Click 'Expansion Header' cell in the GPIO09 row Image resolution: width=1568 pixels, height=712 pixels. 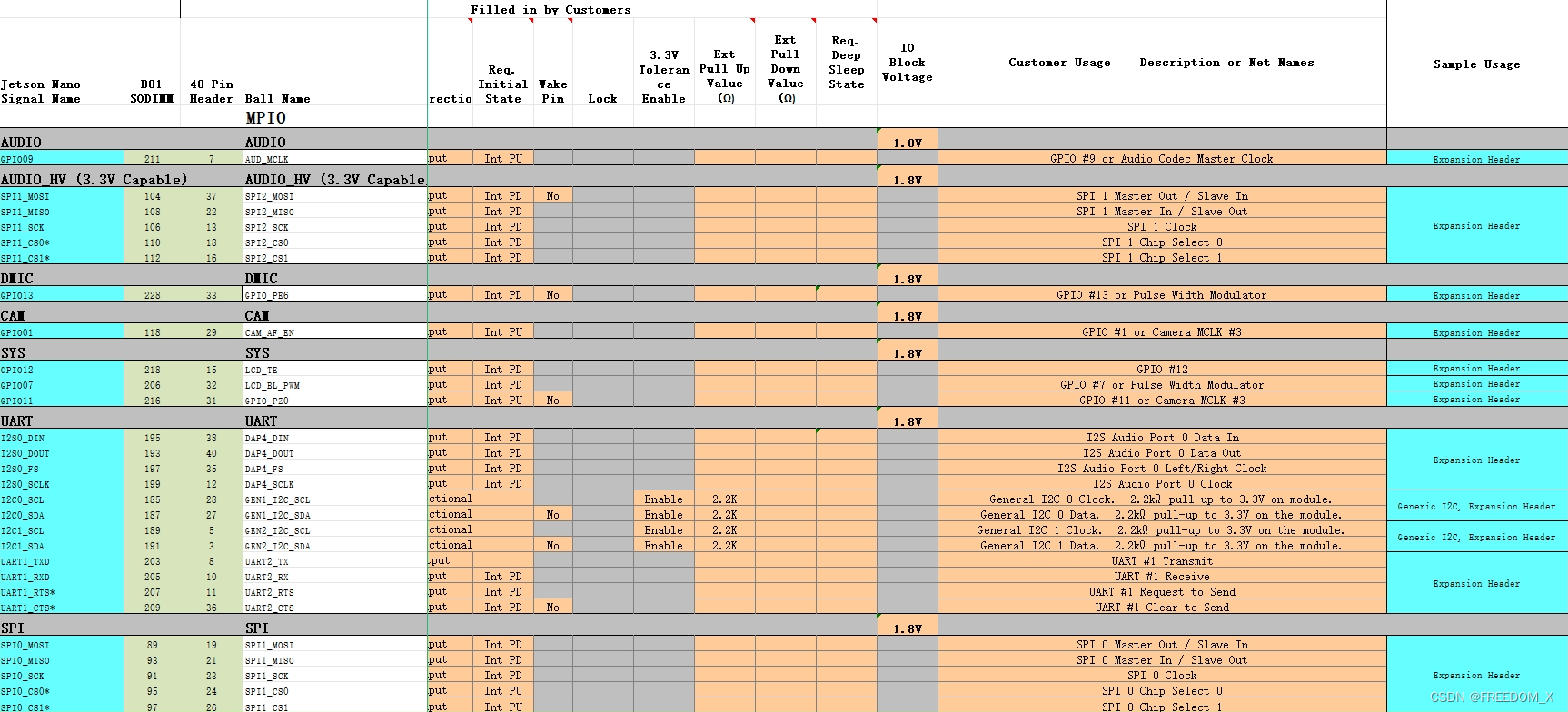1477,158
